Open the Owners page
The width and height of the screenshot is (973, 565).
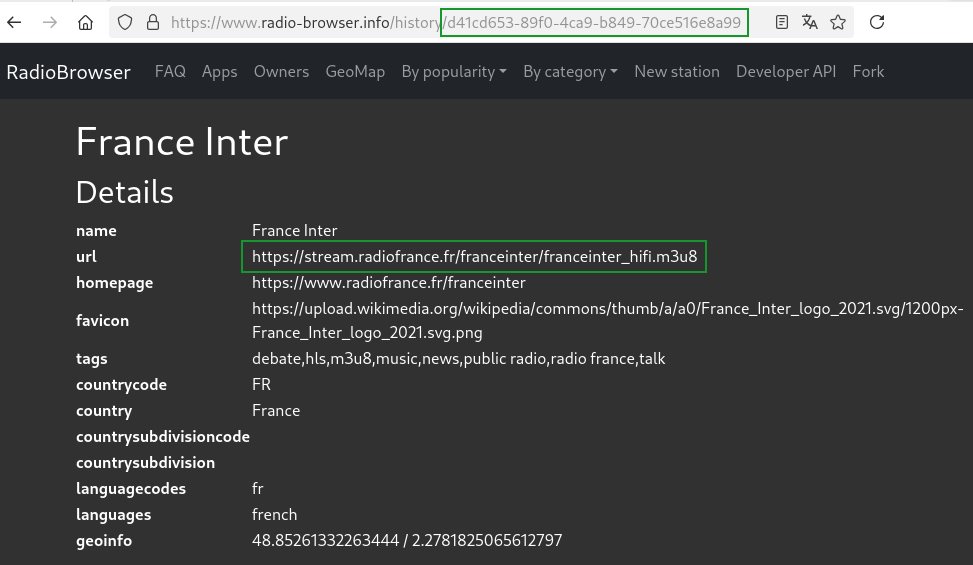[281, 71]
